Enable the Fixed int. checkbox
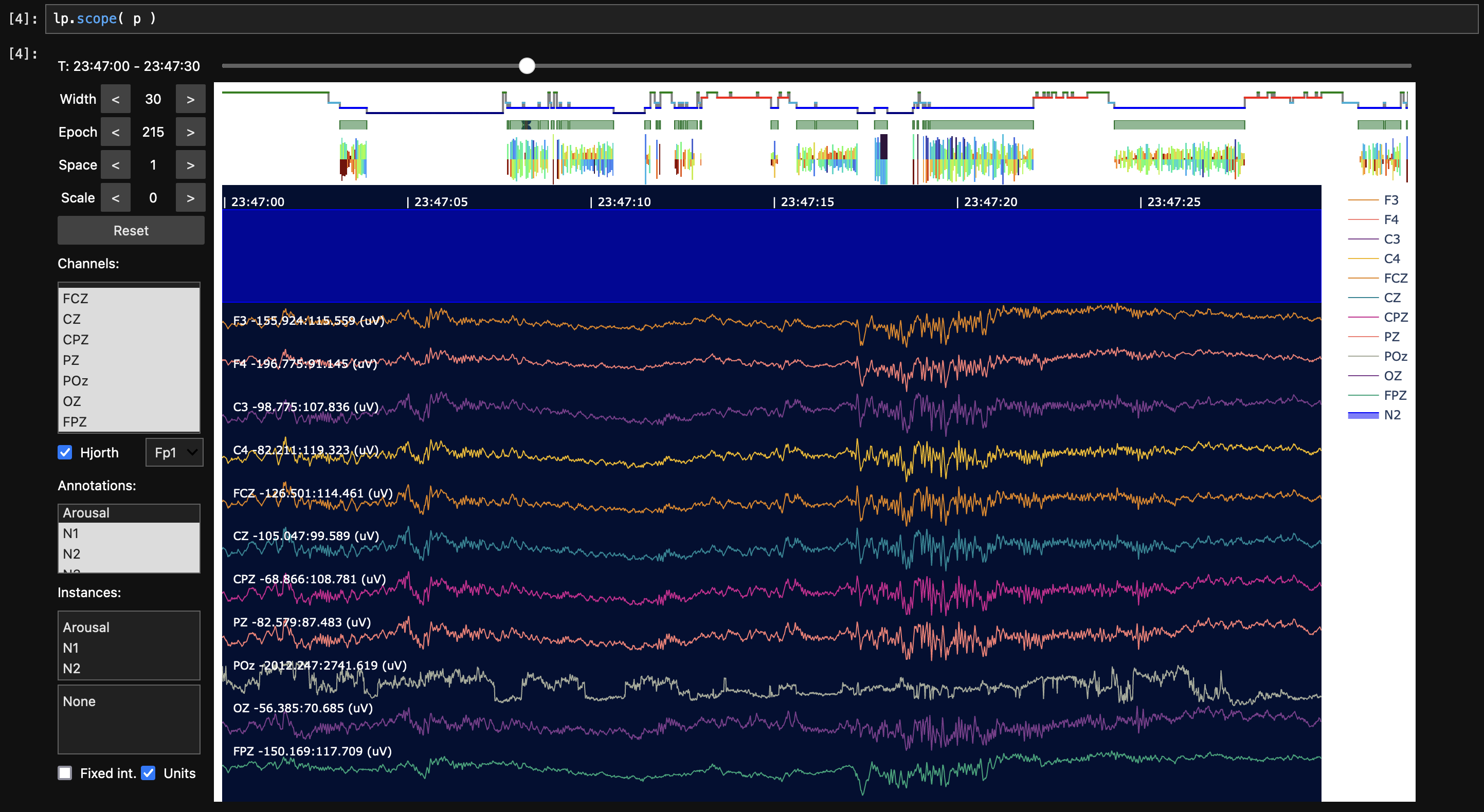This screenshot has width=1484, height=812. point(65,773)
